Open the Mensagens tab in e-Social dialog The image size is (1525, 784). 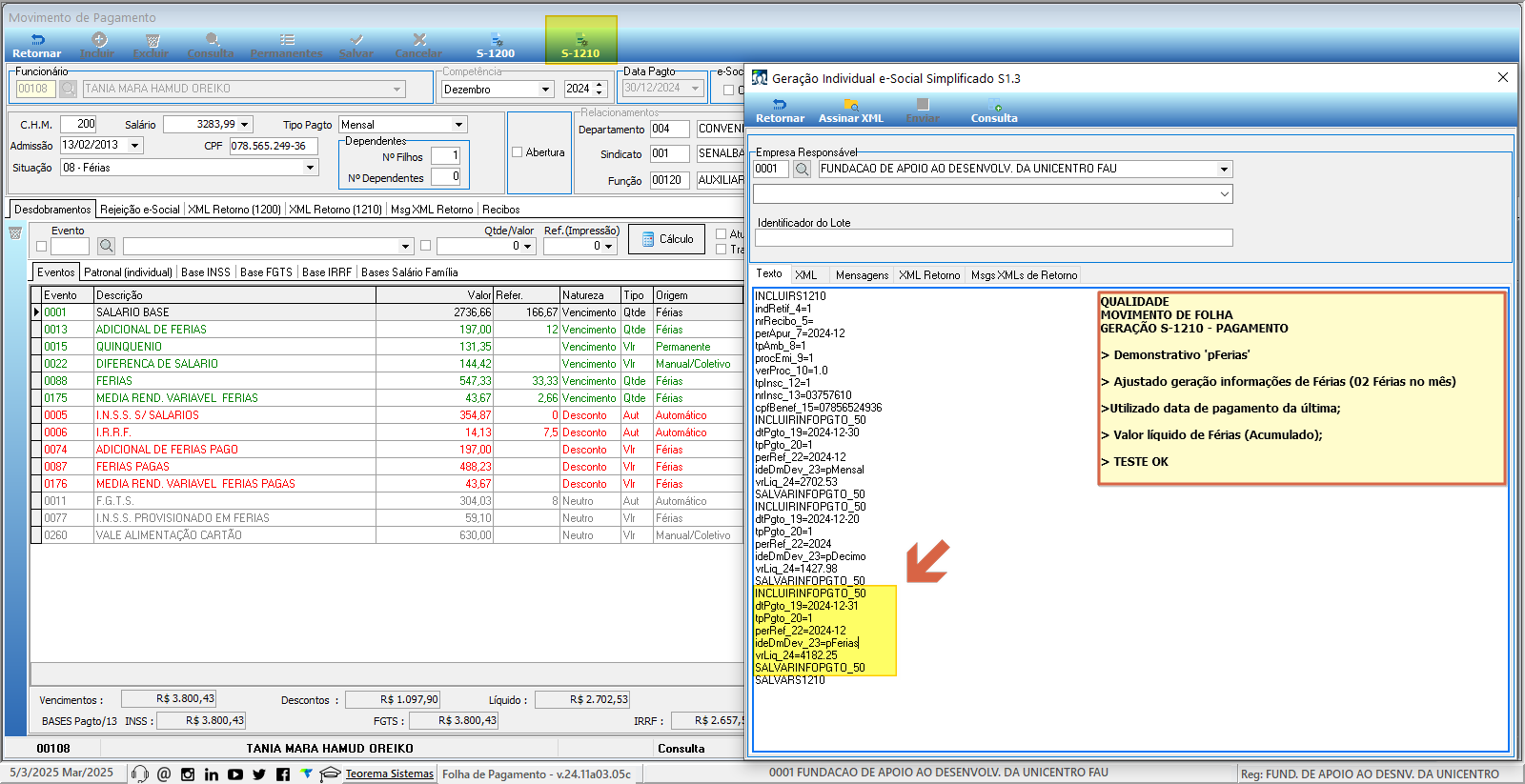coord(862,274)
